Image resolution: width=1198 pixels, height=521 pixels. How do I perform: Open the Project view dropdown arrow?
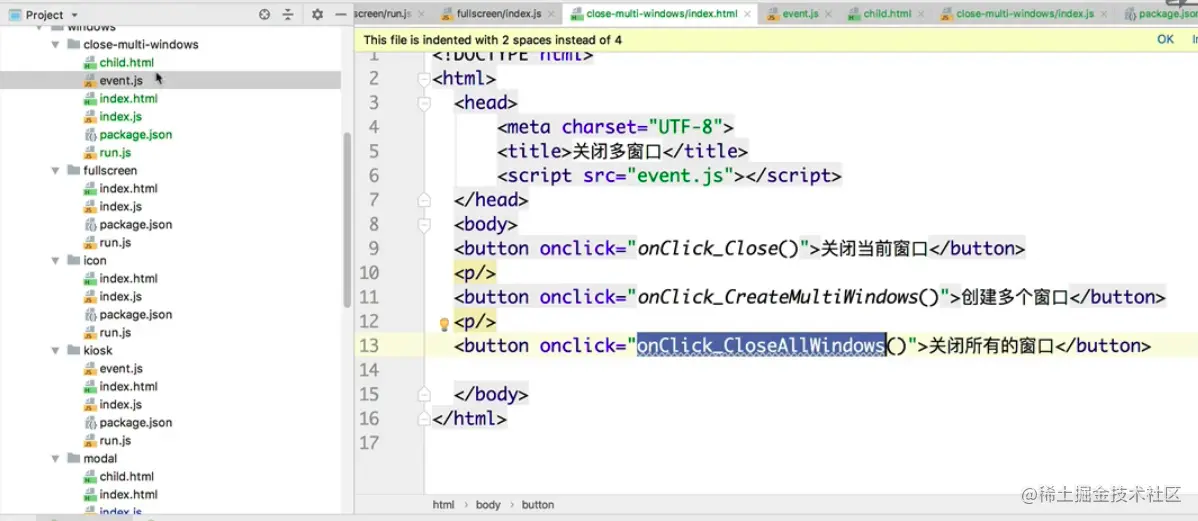(74, 15)
